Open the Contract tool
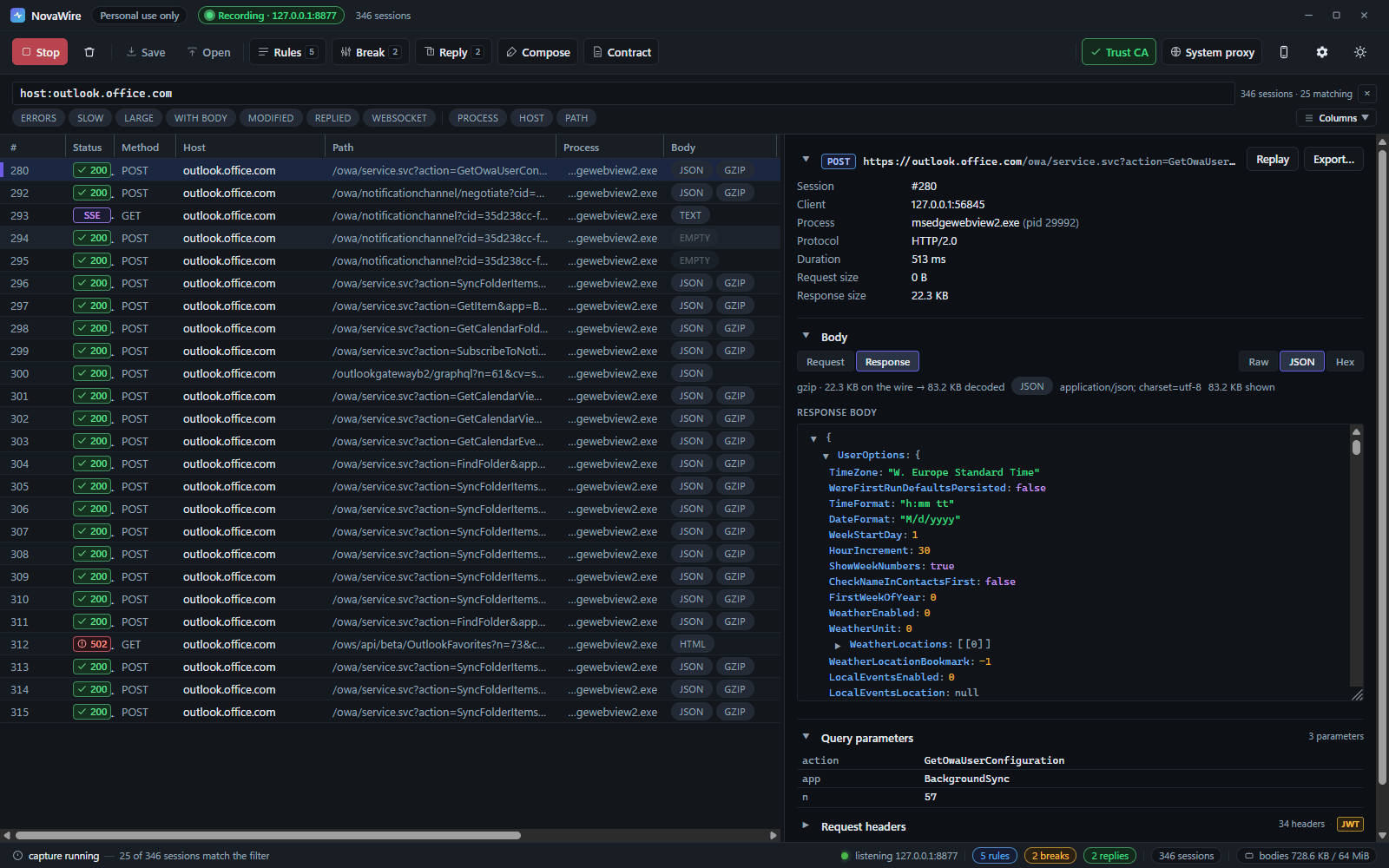1389x868 pixels. [622, 52]
